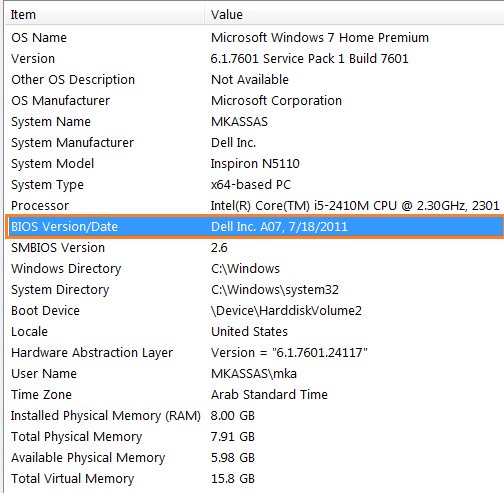Select the Locale row
The height and width of the screenshot is (493, 504).
pos(255,332)
